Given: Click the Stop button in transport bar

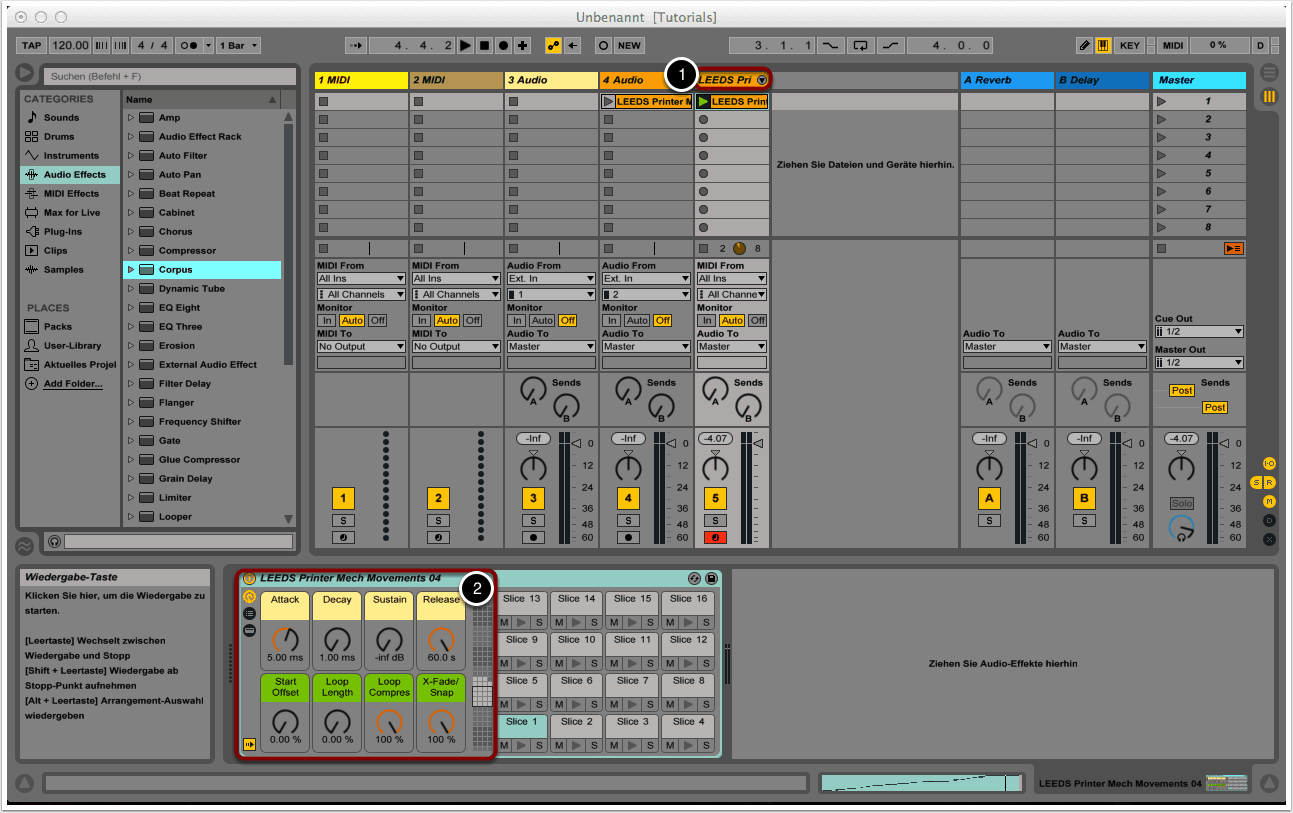Looking at the screenshot, I should tap(484, 46).
